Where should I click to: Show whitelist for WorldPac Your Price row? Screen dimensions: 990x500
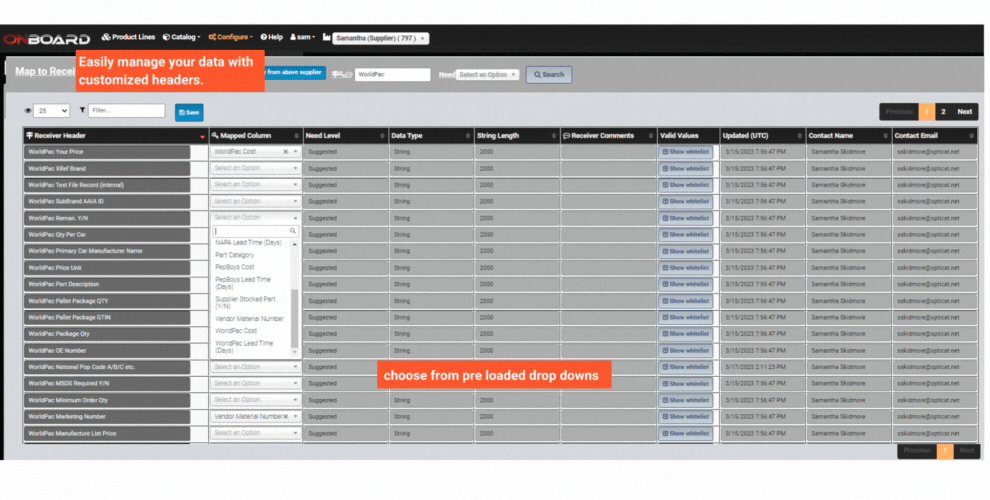coord(686,152)
